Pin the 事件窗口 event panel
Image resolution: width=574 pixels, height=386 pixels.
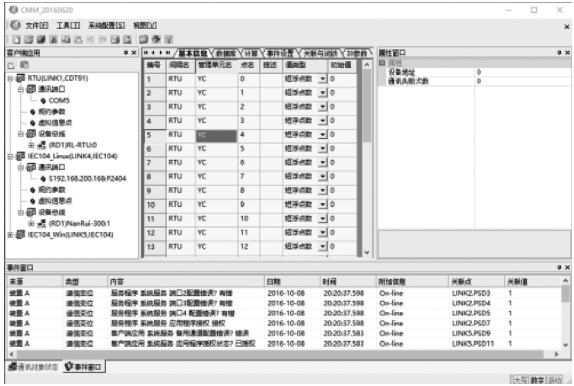[x=559, y=268]
